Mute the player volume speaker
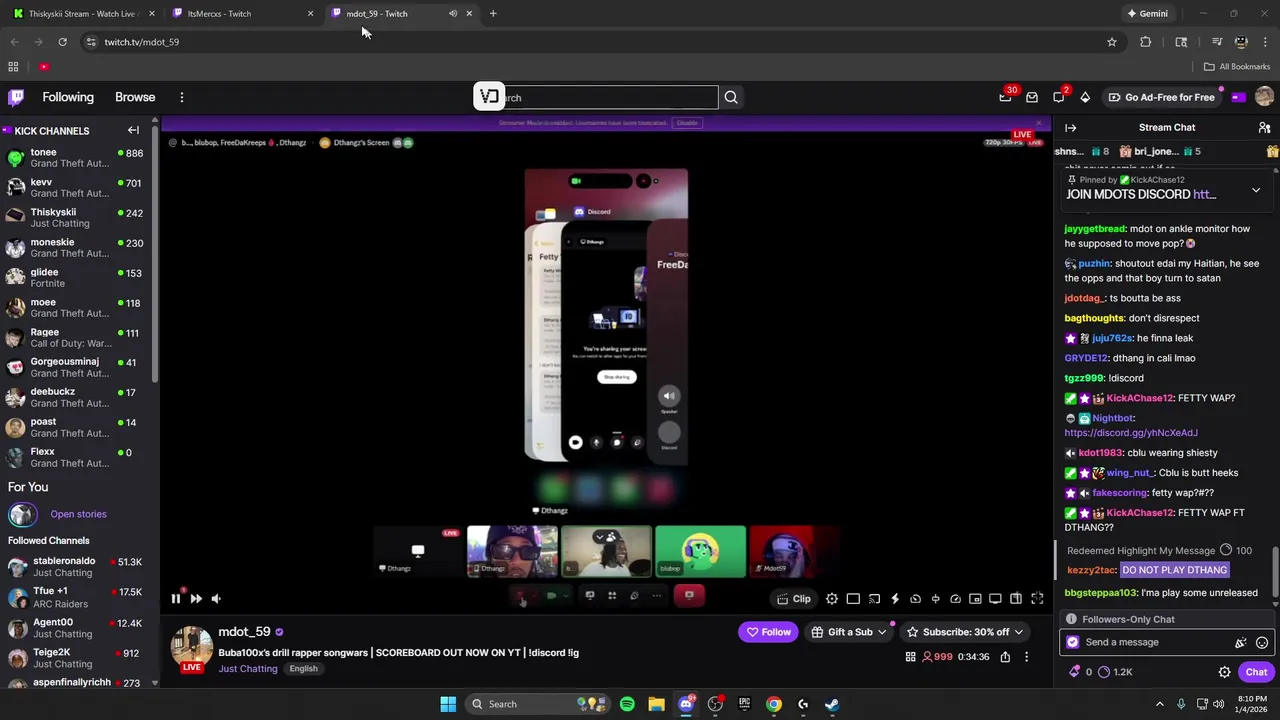Image resolution: width=1280 pixels, height=720 pixels. click(216, 598)
